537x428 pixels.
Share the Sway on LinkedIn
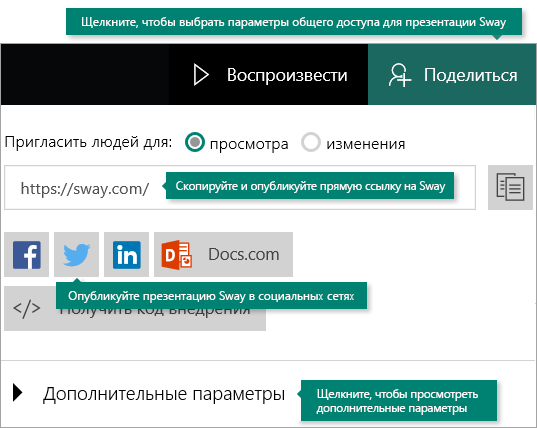[x=126, y=254]
